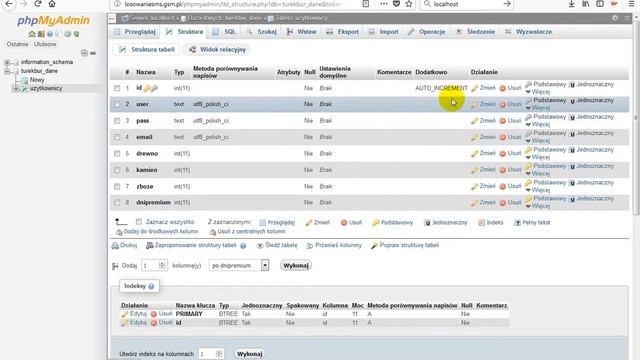Open Widok relacyjny sub-tab

tap(218, 49)
